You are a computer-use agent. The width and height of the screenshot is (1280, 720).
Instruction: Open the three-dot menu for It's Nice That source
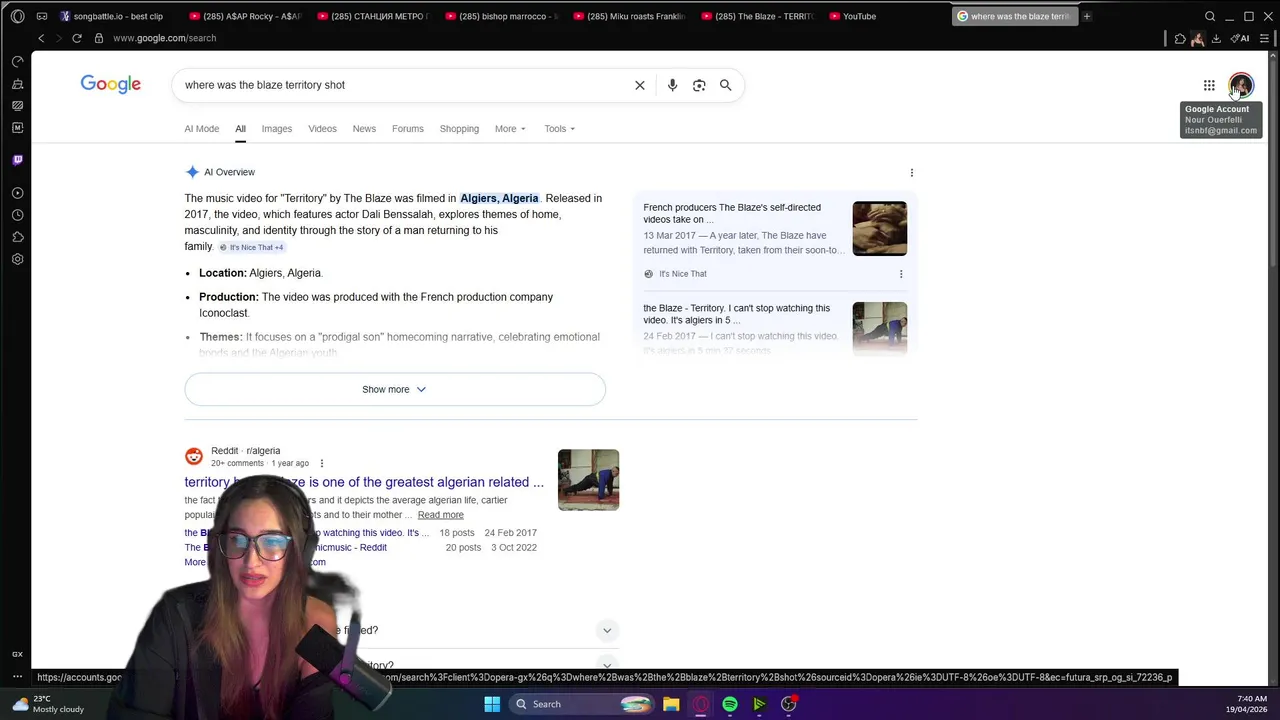[x=900, y=274]
